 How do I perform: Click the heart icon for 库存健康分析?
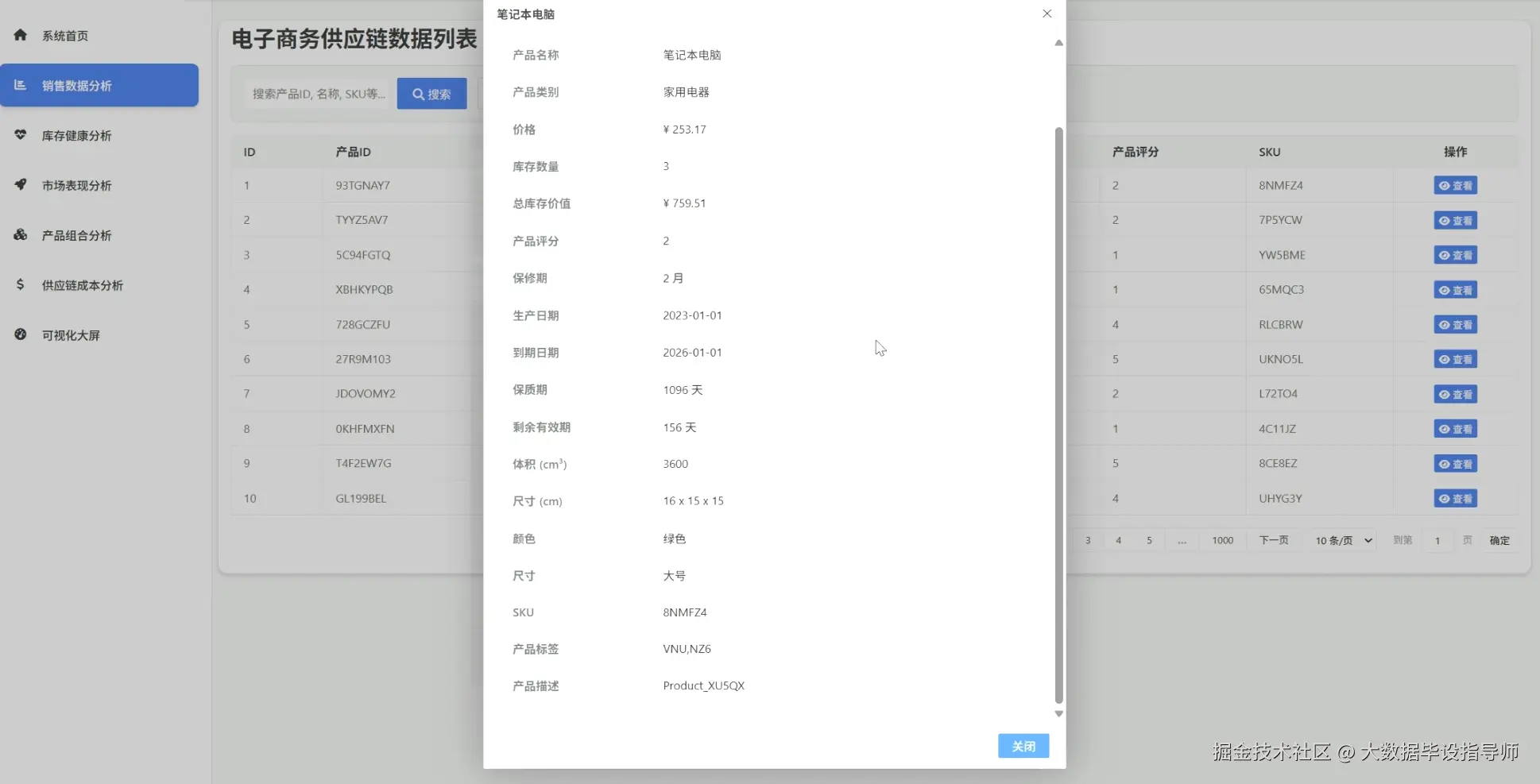(x=20, y=135)
